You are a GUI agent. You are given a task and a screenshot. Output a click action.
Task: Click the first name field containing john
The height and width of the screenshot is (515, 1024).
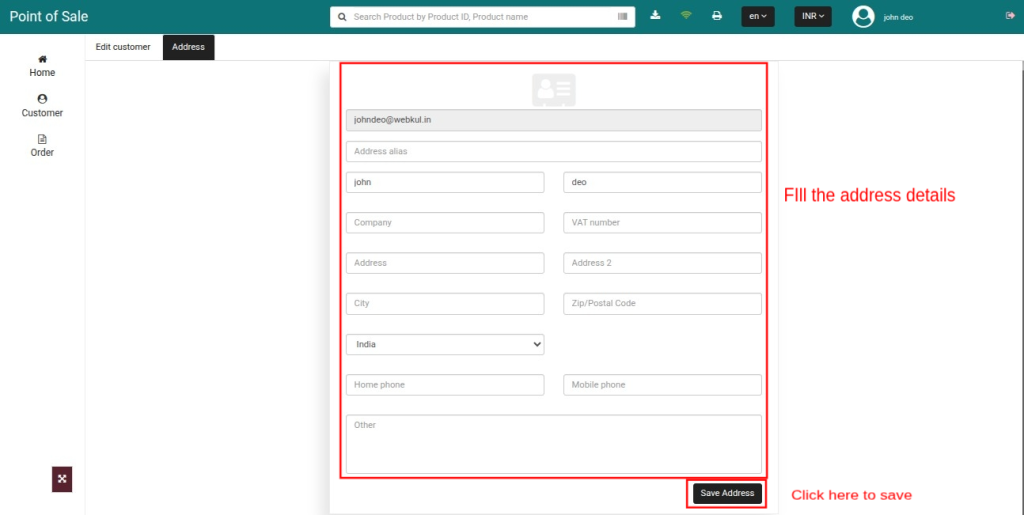[445, 182]
